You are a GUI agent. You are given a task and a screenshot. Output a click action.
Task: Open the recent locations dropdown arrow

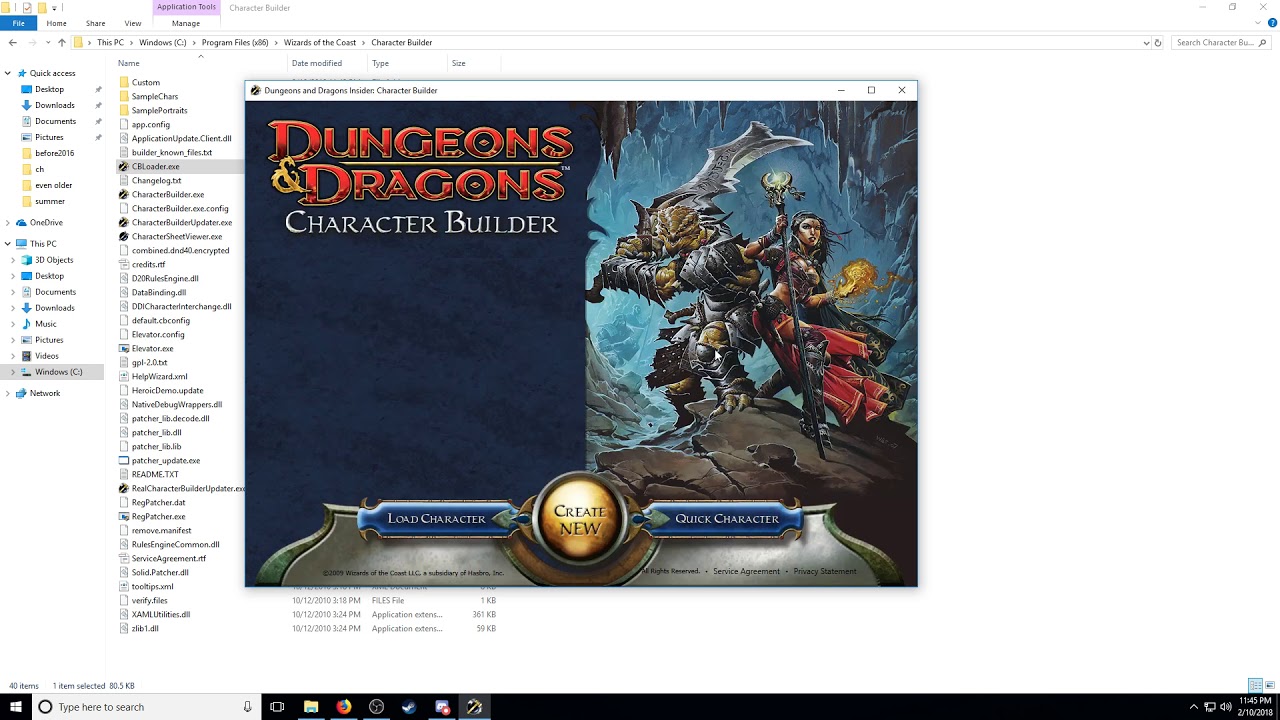47,42
